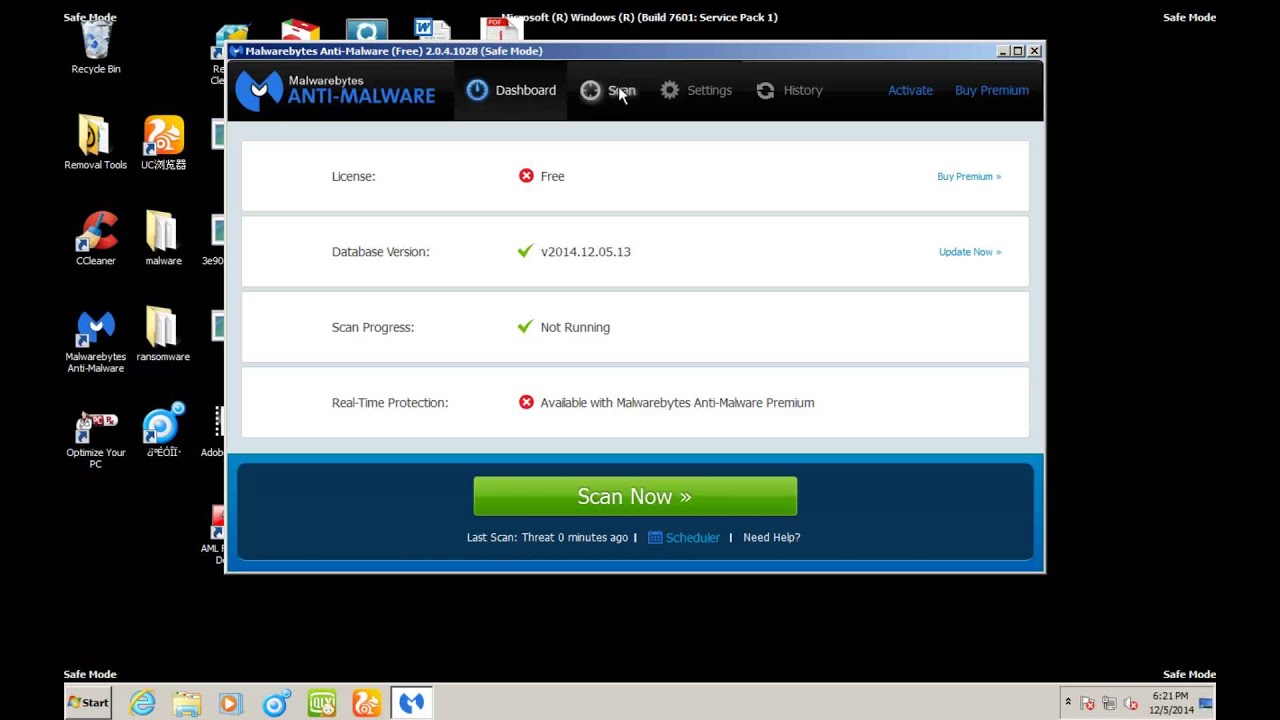Launch Internet Explorer from taskbar

(143, 703)
